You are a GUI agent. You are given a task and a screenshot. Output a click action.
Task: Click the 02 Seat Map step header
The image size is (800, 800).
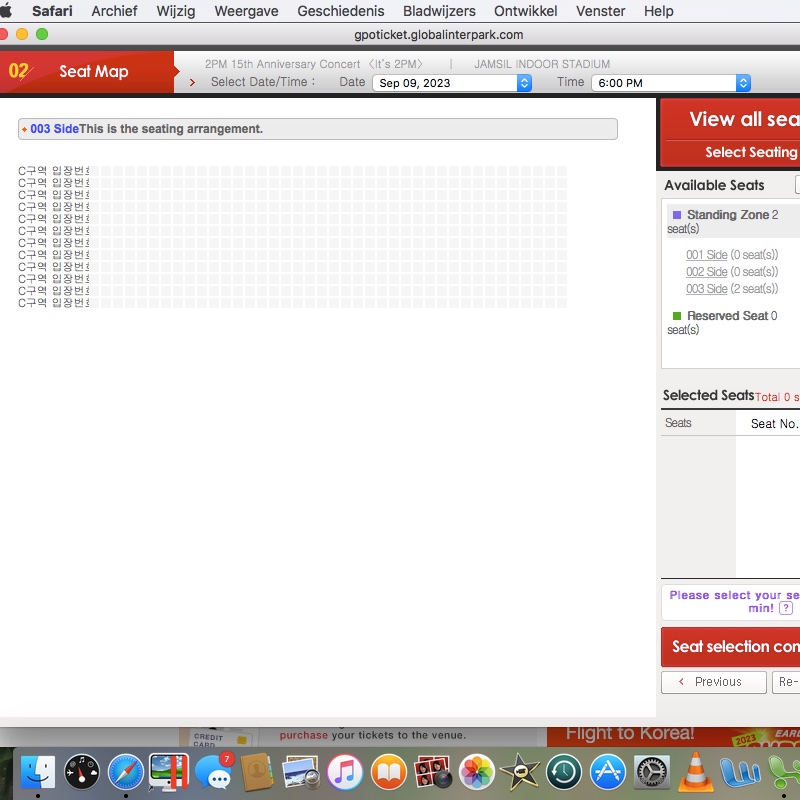[x=87, y=71]
